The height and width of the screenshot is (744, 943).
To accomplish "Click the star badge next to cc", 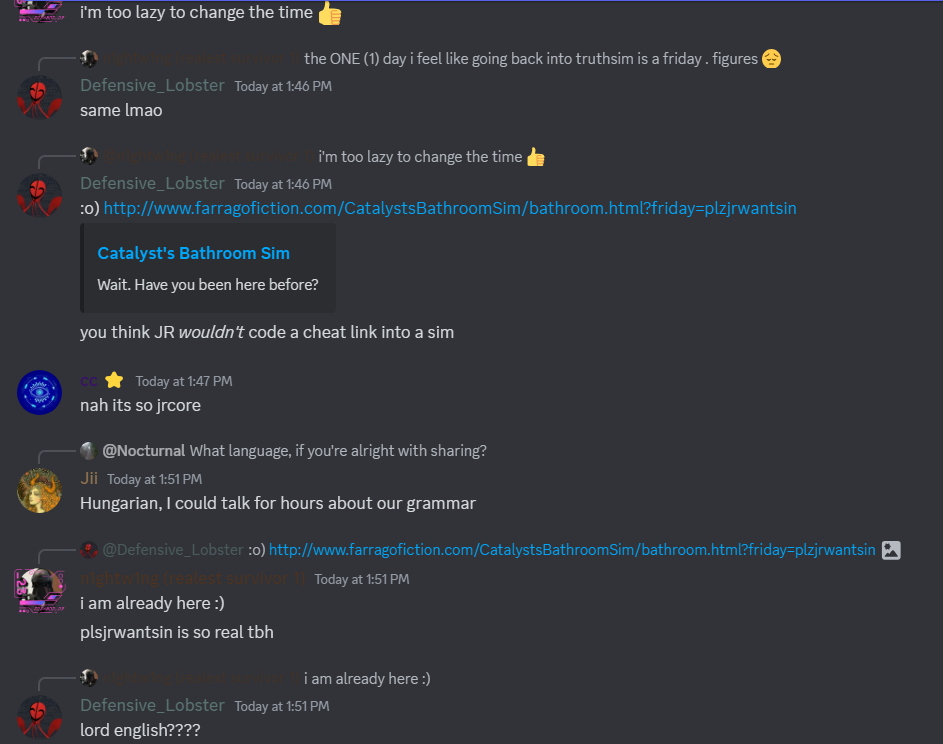I will (x=114, y=381).
